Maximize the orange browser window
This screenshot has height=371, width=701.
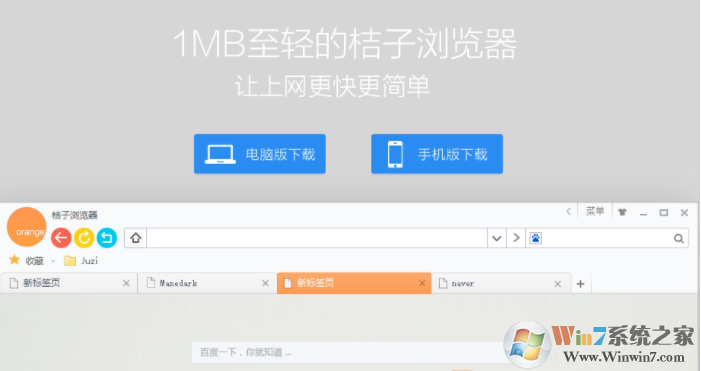[x=664, y=213]
